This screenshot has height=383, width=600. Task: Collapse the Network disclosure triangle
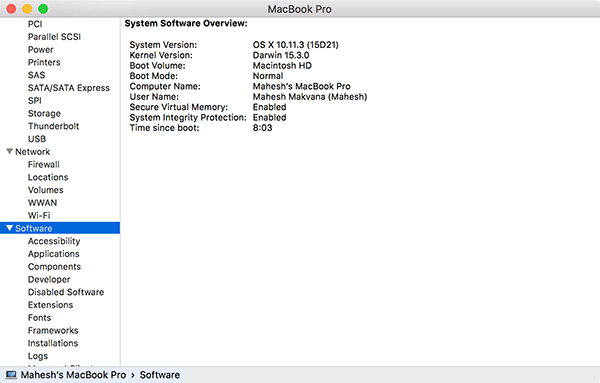point(10,152)
